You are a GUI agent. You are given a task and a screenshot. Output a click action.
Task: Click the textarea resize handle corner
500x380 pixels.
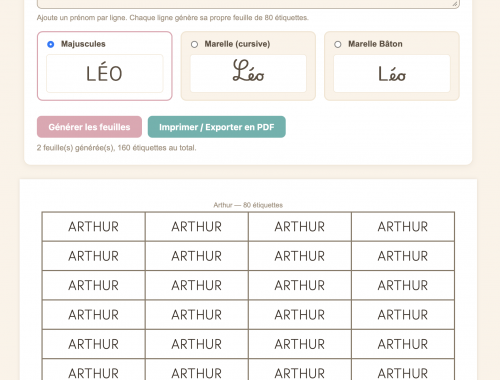455,4
